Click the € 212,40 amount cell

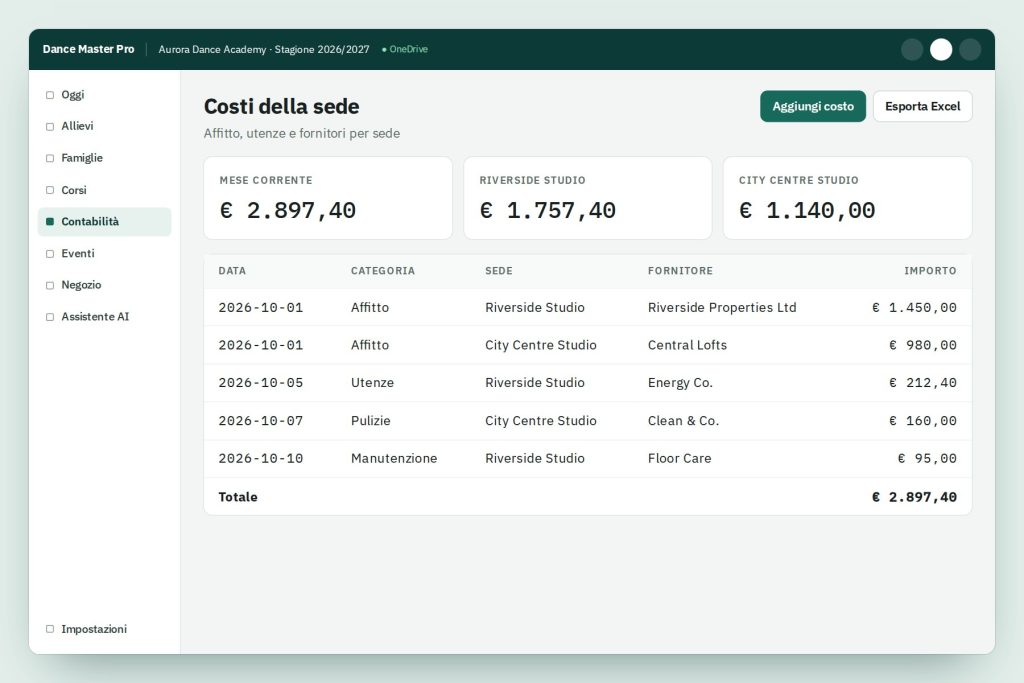923,383
